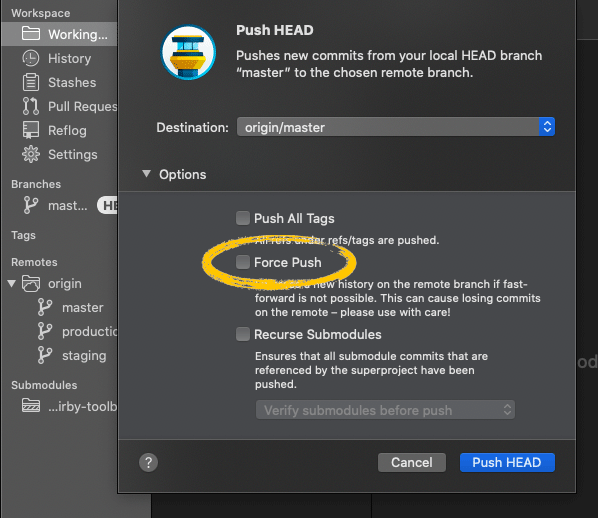Confirm with the Push HEAD button
Image resolution: width=598 pixels, height=518 pixels.
point(507,462)
